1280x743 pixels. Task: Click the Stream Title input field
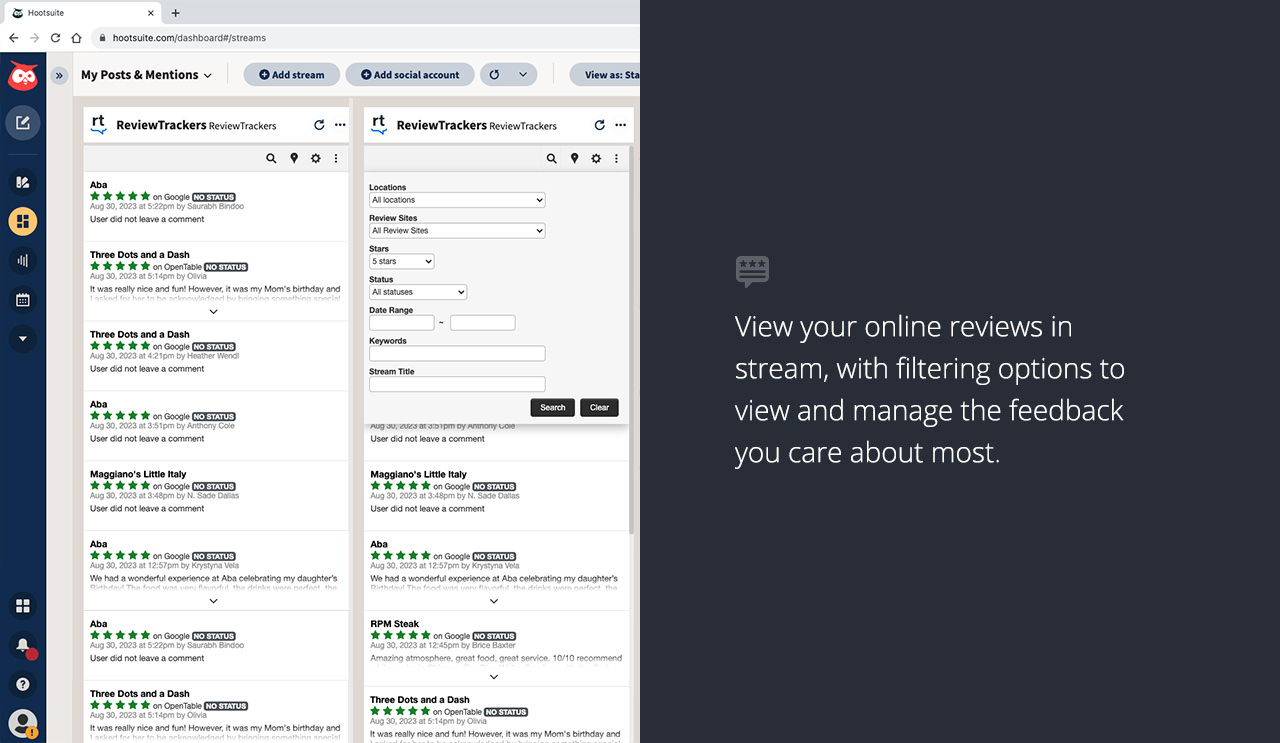coord(457,384)
